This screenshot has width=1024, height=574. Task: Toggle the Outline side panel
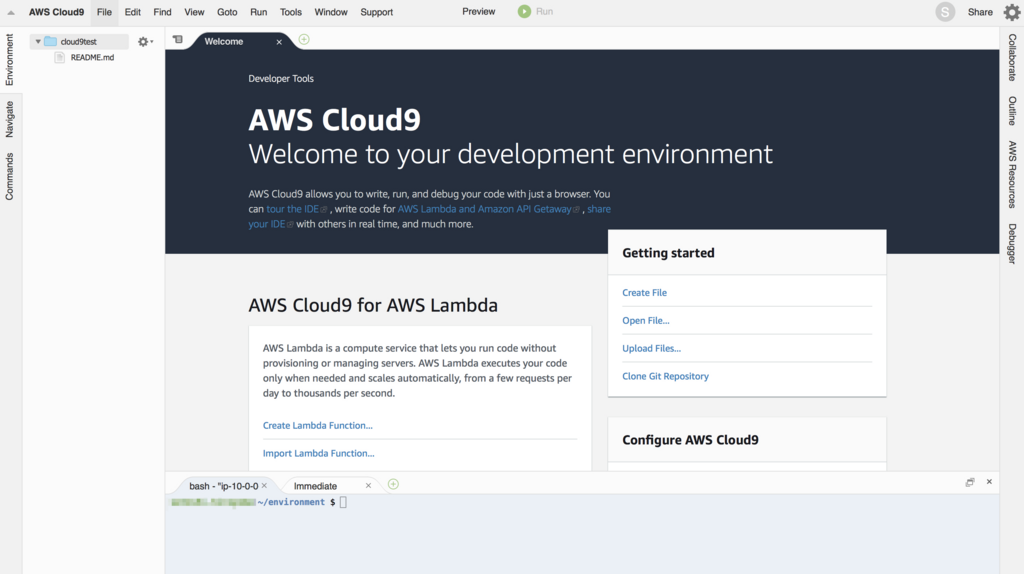pos(1012,111)
